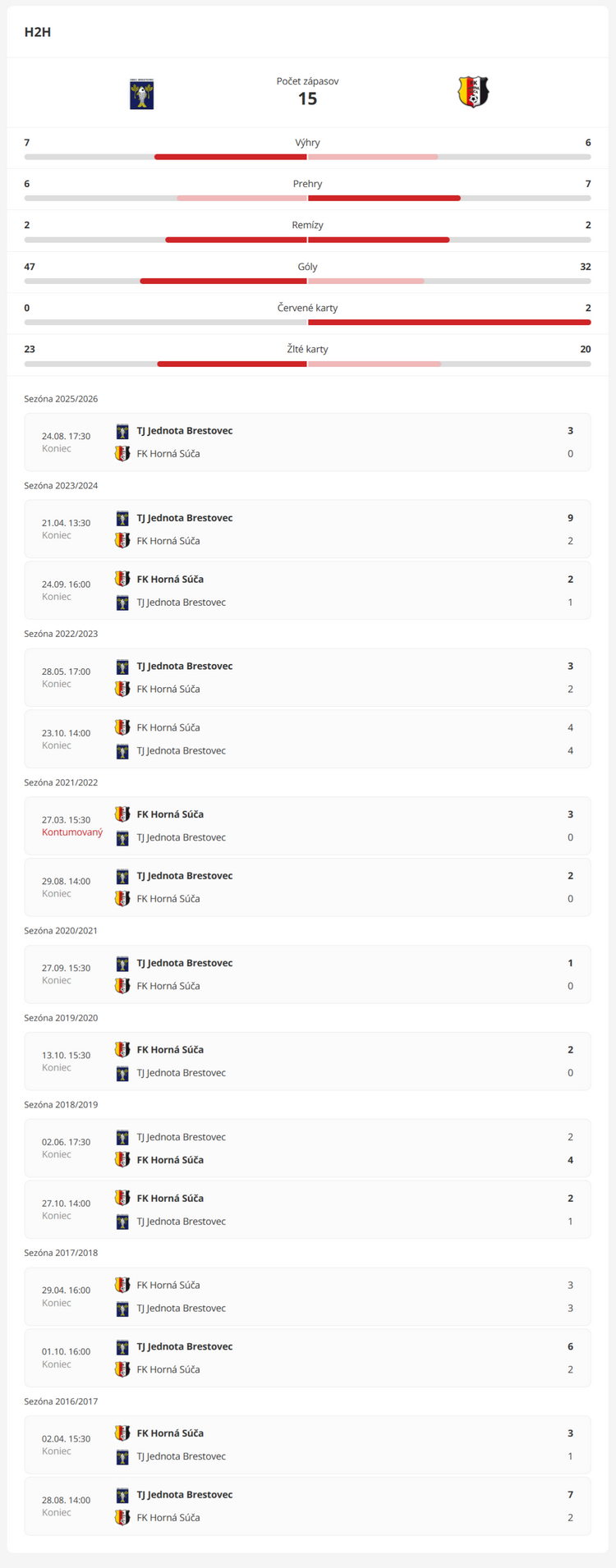Open FK Horná Súča in 29.04. match
Viewport: 616px width, 1568px height.
point(168,1286)
